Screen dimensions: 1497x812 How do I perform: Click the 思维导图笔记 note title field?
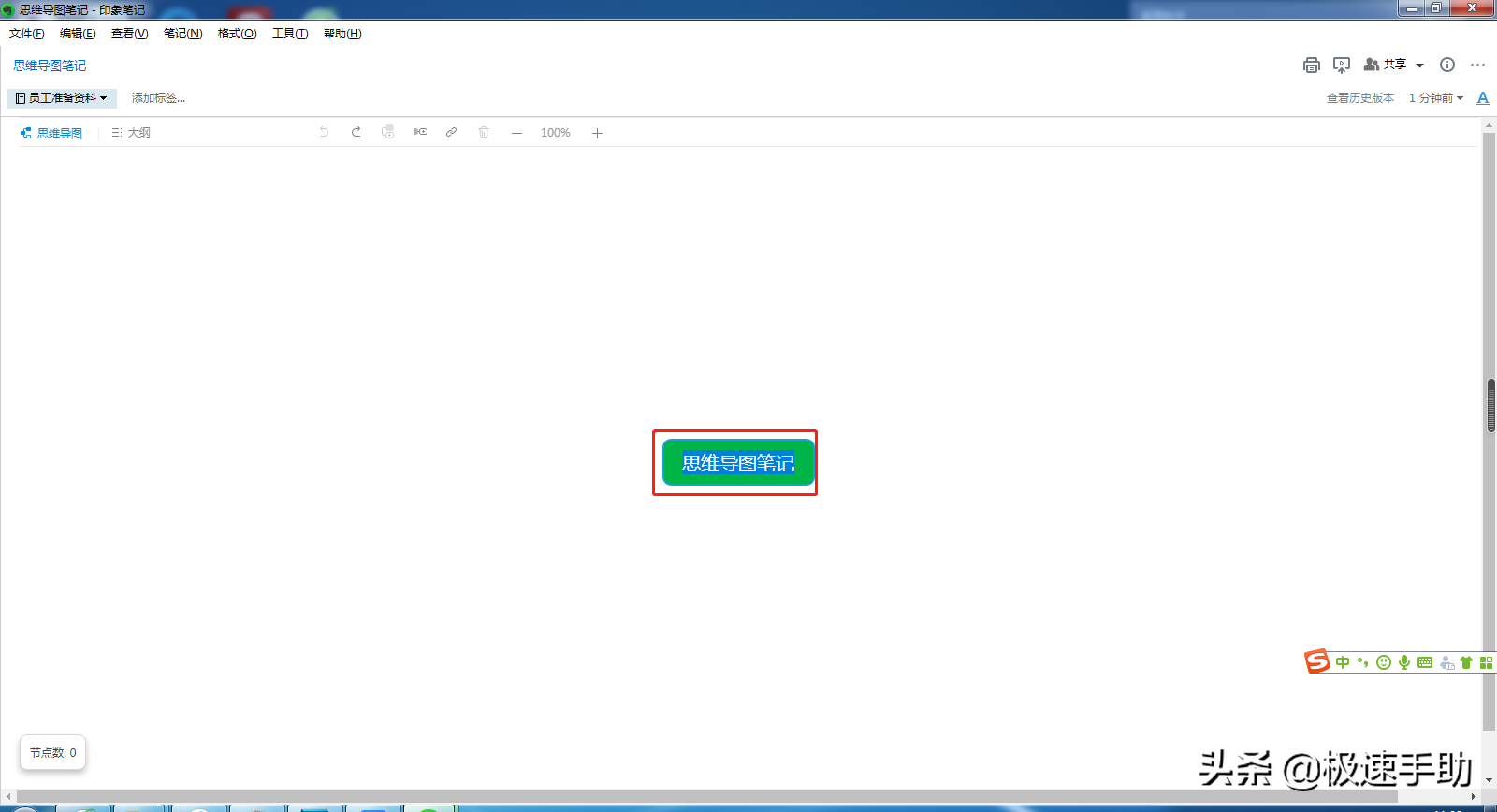[50, 65]
